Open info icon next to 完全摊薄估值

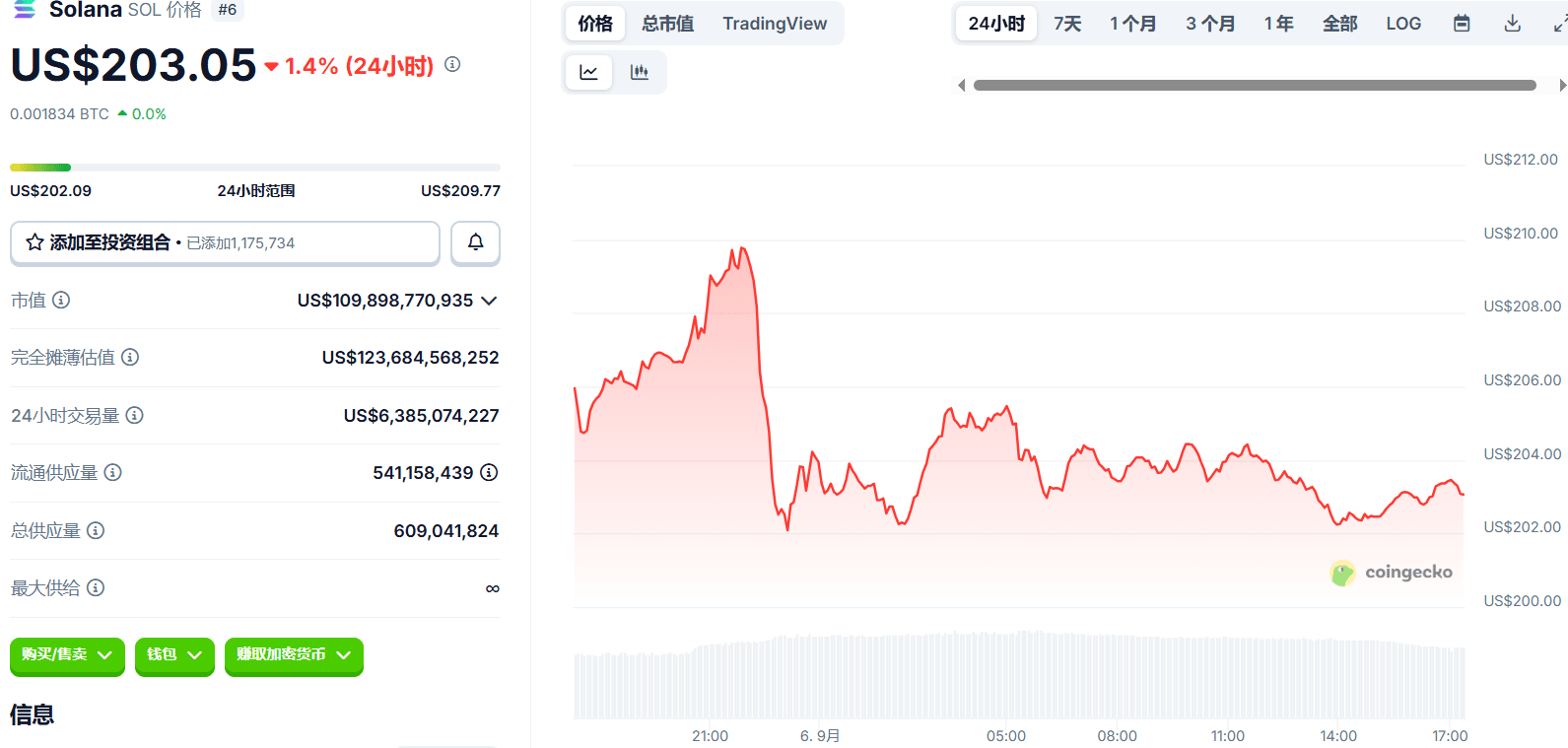(130, 357)
